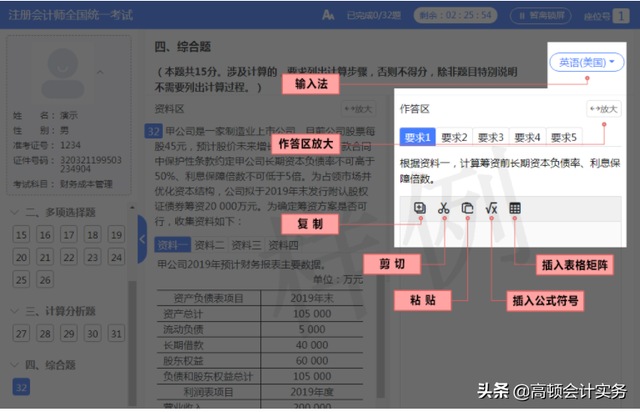Click the font size Aa icon
Screen dimensions: 640x412
click(x=328, y=16)
